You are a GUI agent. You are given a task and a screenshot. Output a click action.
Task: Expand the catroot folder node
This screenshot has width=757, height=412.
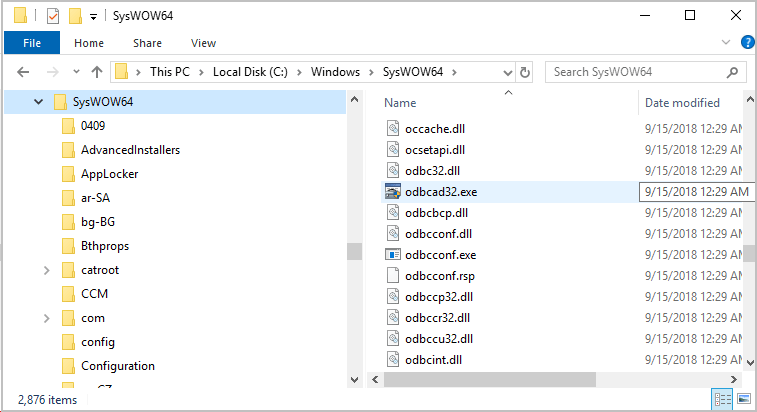coord(46,270)
